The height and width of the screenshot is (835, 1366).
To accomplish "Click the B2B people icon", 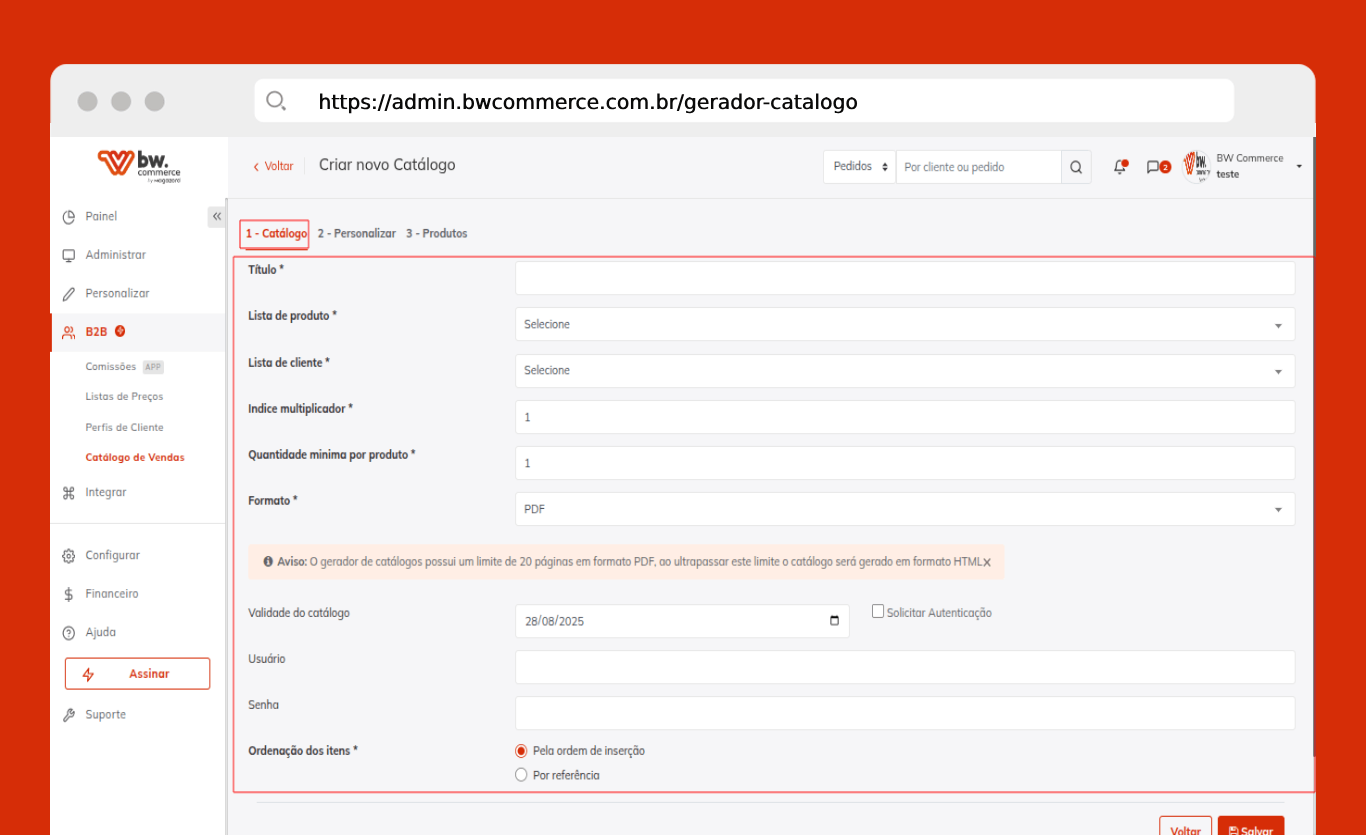I will tap(69, 332).
